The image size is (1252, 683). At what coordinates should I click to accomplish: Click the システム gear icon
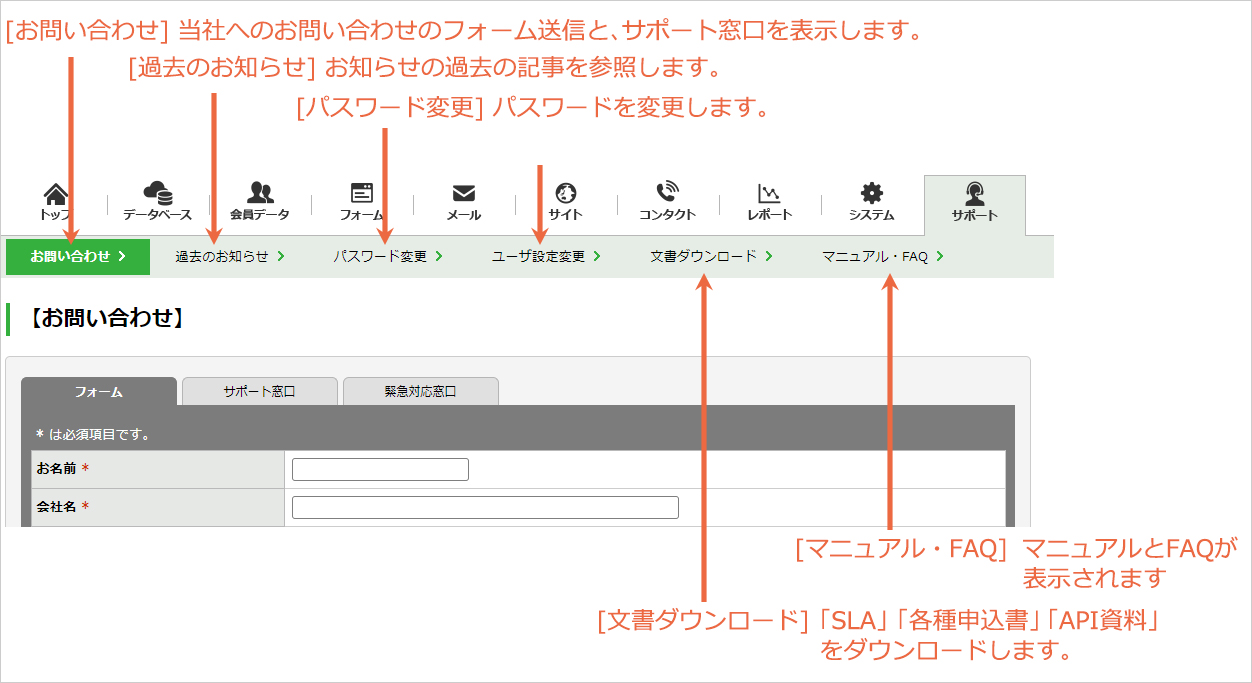pos(872,193)
